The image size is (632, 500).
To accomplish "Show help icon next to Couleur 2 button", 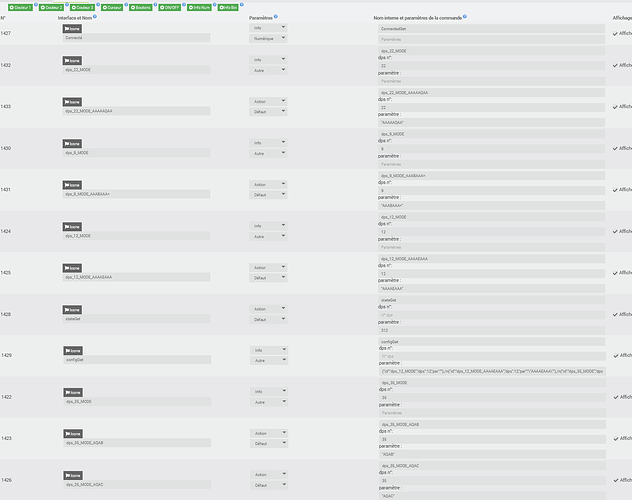I will tap(67, 4).
